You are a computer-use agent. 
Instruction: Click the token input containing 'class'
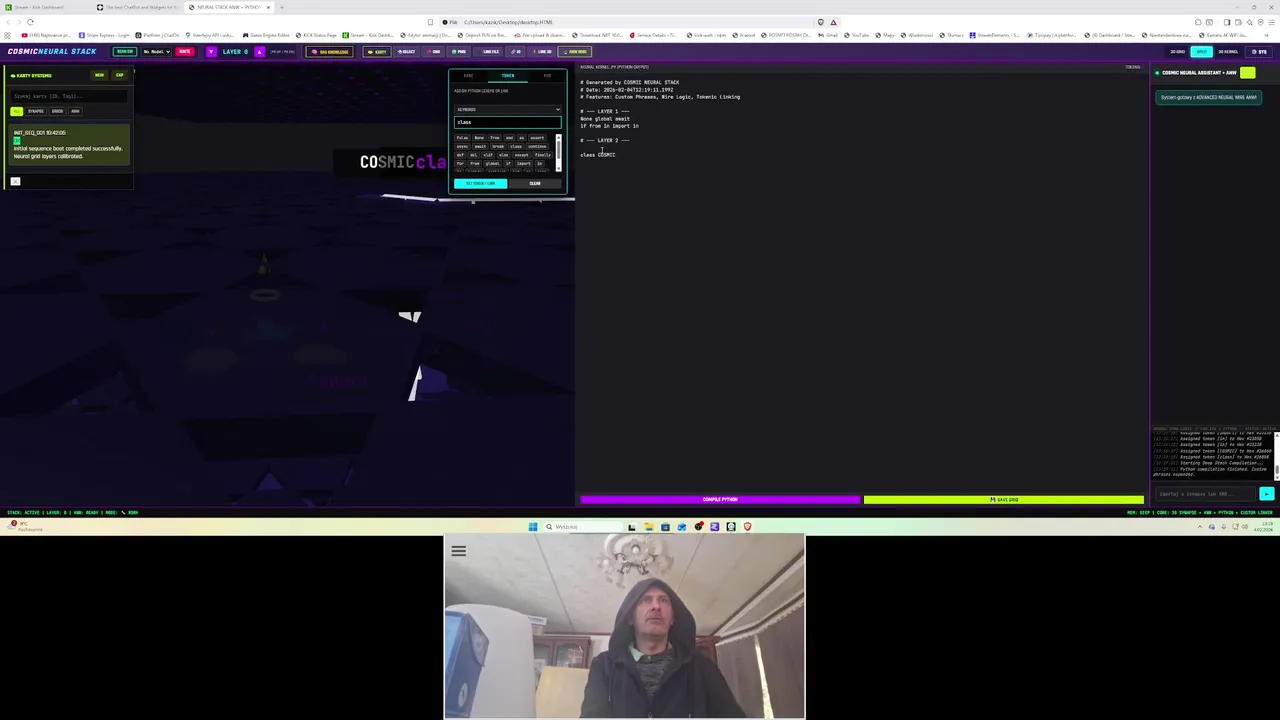point(508,122)
